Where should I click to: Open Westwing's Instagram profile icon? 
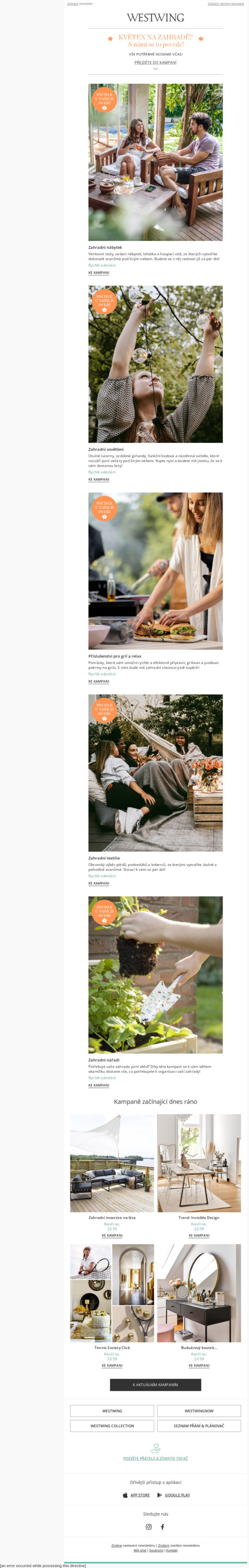pos(149,1527)
